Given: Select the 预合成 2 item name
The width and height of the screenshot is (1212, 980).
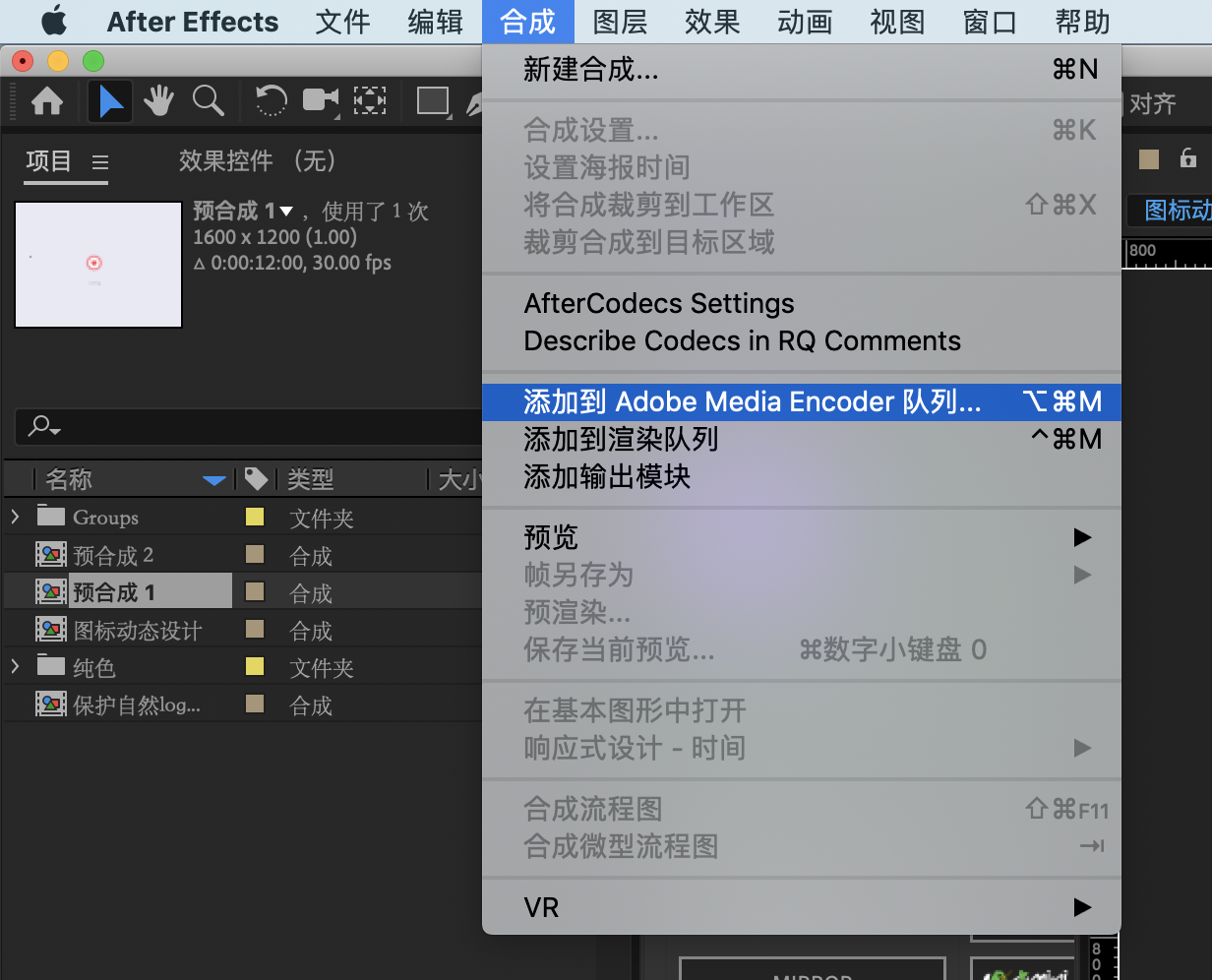Looking at the screenshot, I should 113,556.
